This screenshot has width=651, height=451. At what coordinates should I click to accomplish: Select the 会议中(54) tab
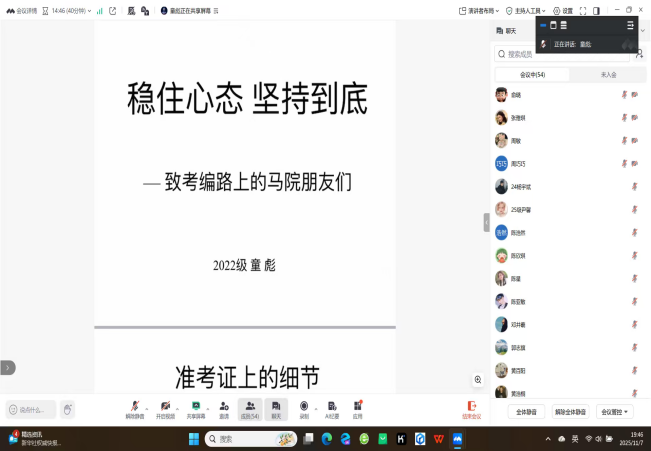point(532,74)
